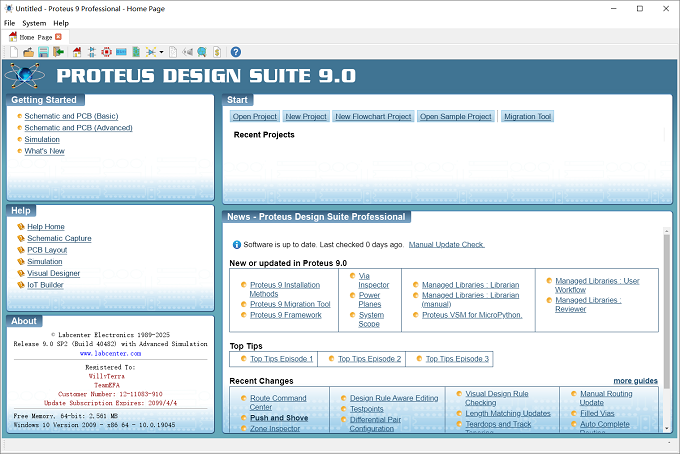Open the Push and Shove link

click(x=279, y=418)
